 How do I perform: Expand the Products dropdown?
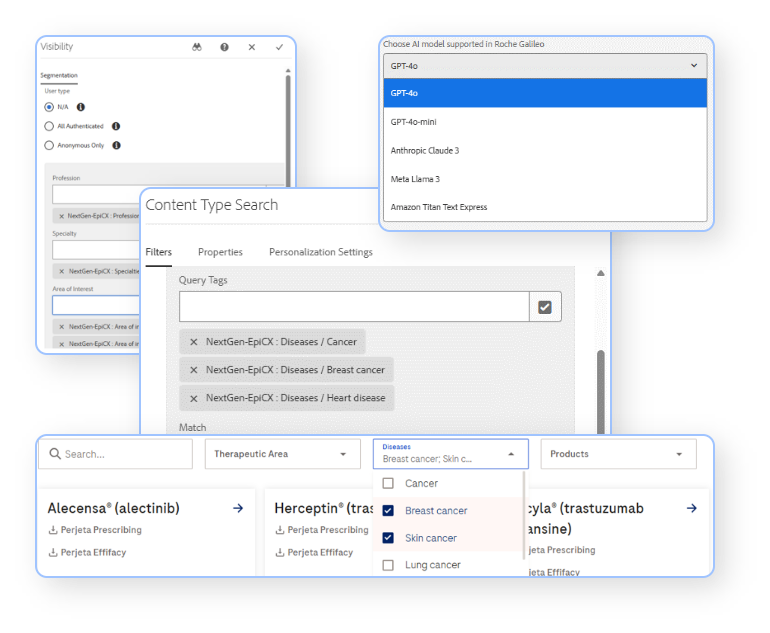pos(619,454)
